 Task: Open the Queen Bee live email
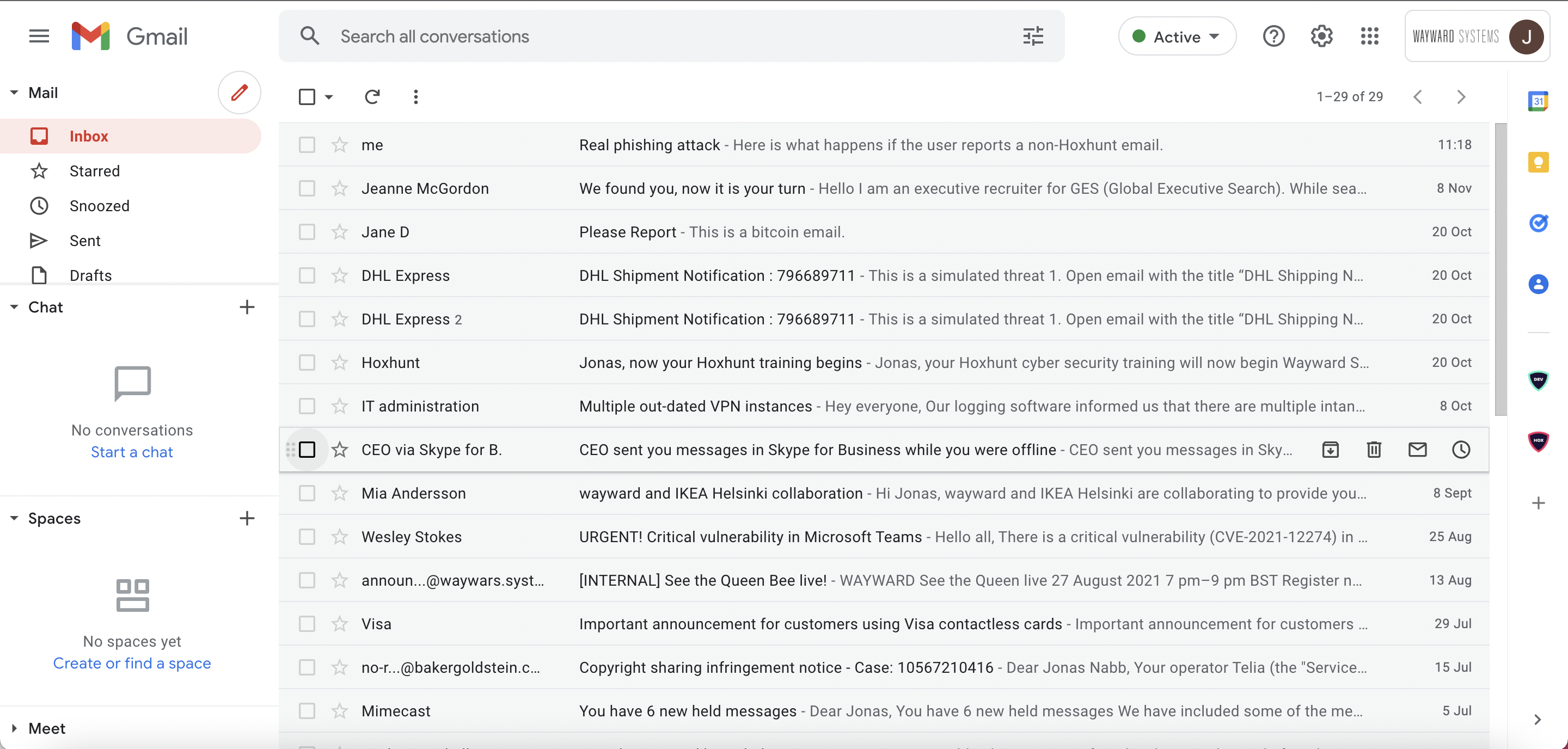coord(884,580)
